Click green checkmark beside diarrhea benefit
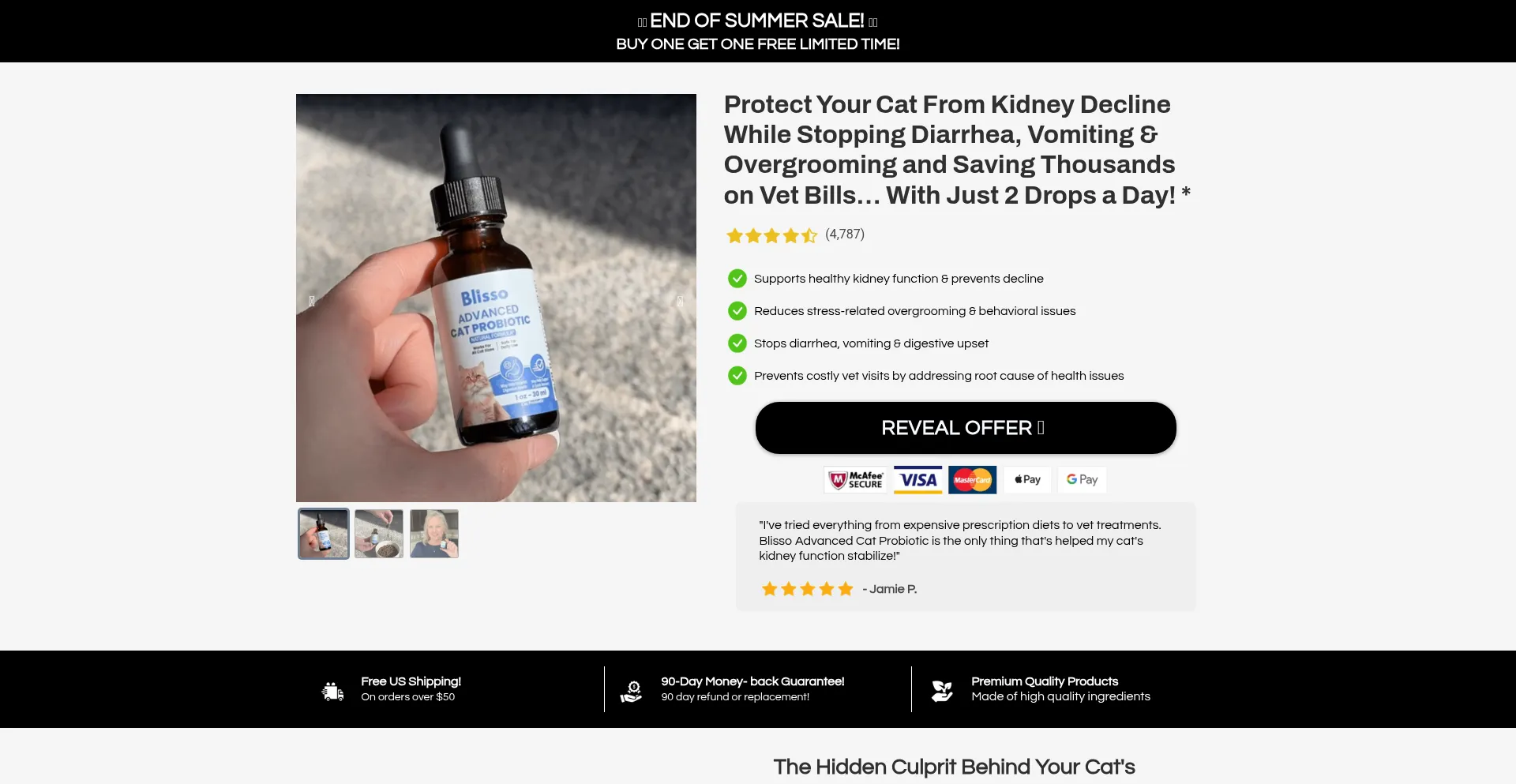The image size is (1516, 784). (x=737, y=343)
